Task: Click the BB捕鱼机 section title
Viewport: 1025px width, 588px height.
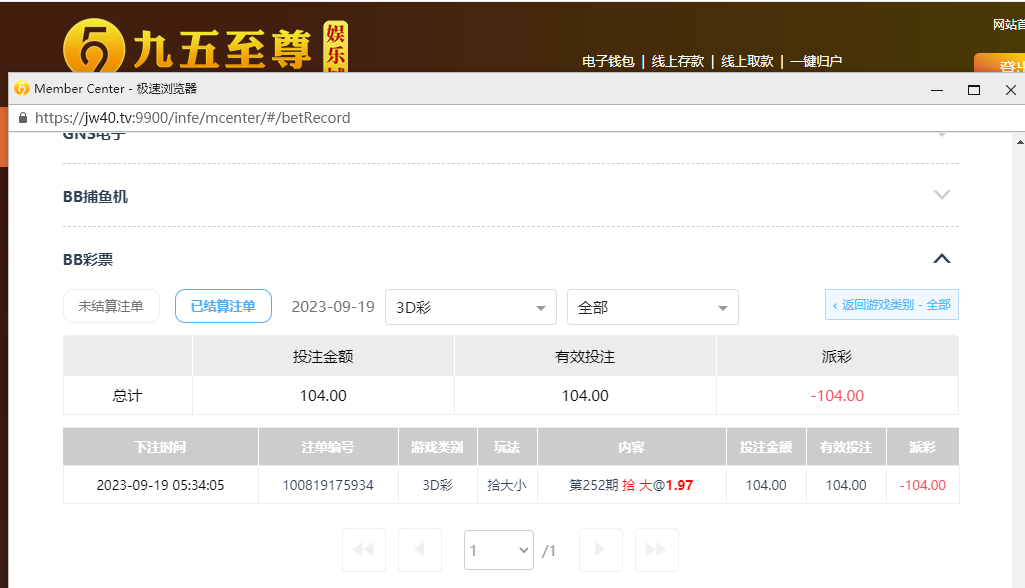Action: tap(95, 197)
